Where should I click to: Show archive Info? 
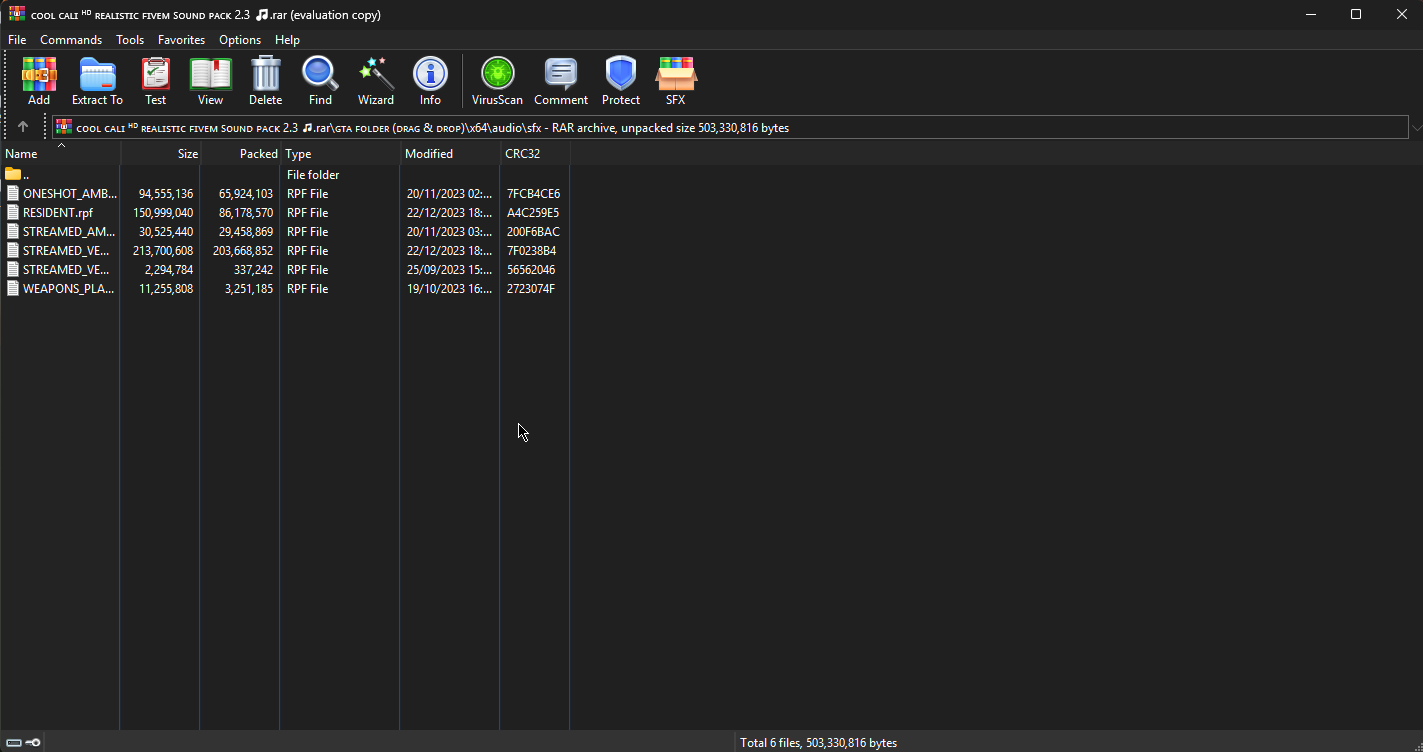(x=430, y=81)
